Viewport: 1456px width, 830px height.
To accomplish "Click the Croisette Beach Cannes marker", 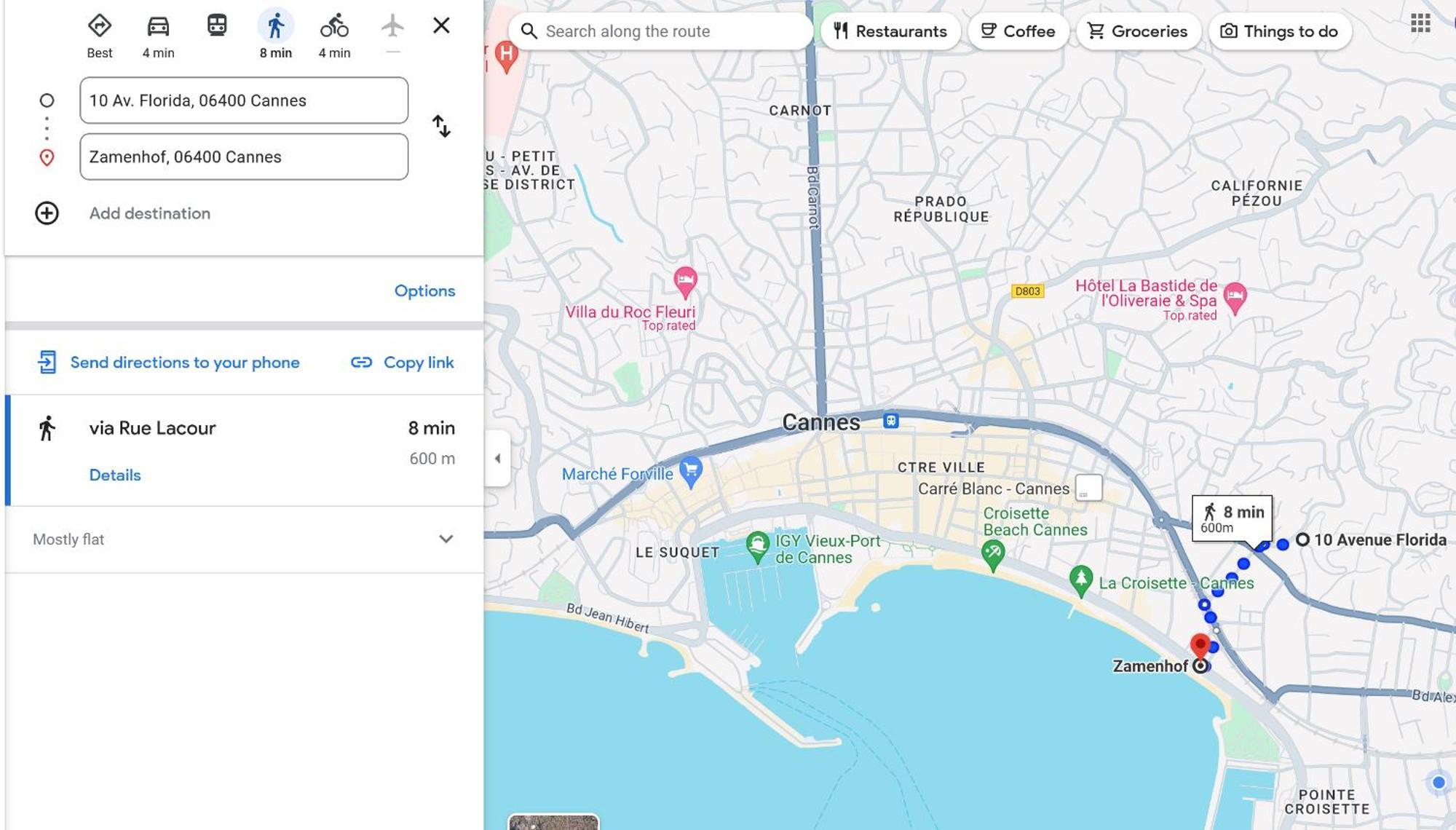I will pyautogui.click(x=992, y=556).
